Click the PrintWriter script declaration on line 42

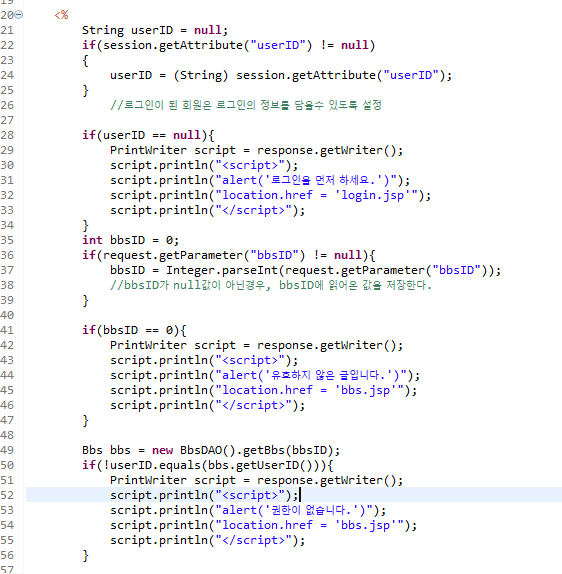coord(256,345)
